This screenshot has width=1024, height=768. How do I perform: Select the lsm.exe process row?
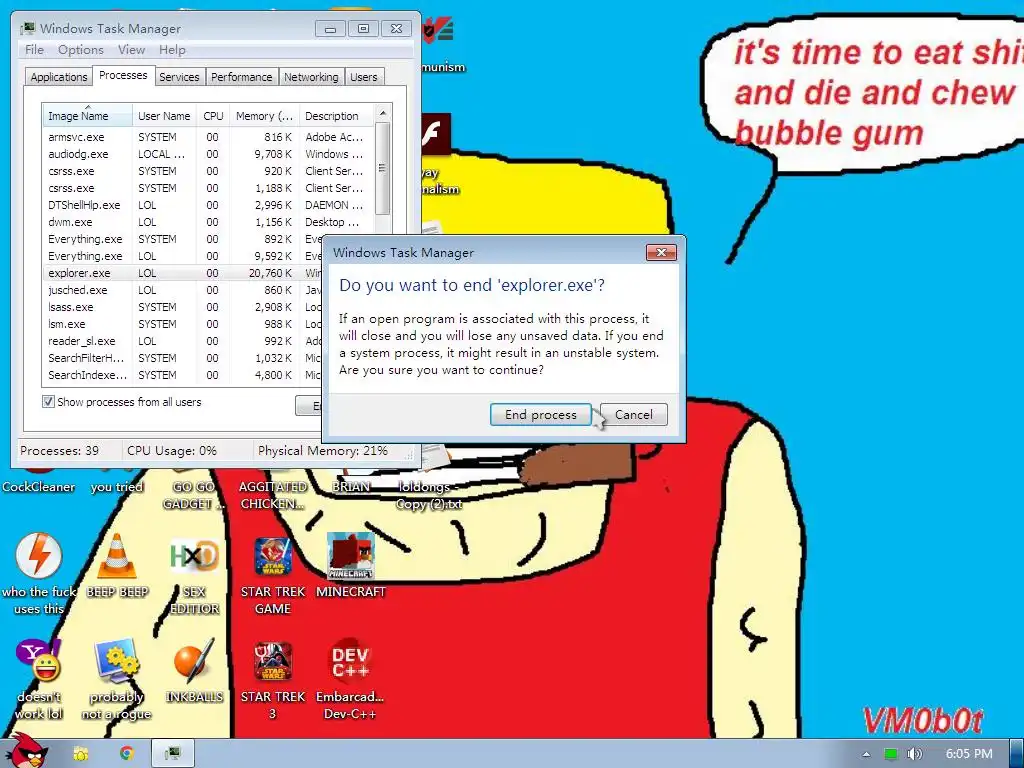coord(183,324)
